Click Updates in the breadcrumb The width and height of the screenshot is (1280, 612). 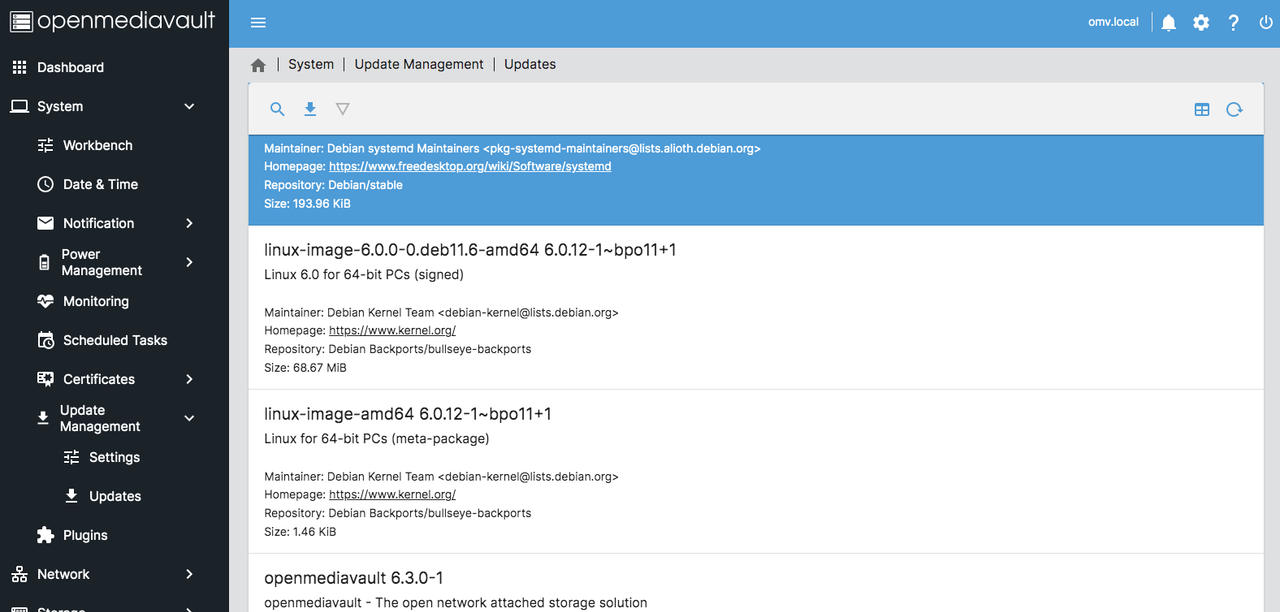click(530, 64)
